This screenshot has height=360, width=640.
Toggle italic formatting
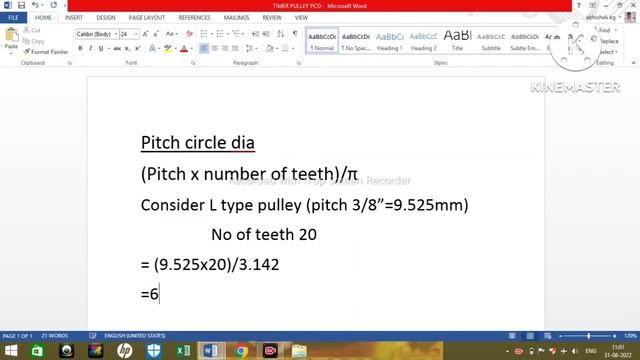click(90, 49)
